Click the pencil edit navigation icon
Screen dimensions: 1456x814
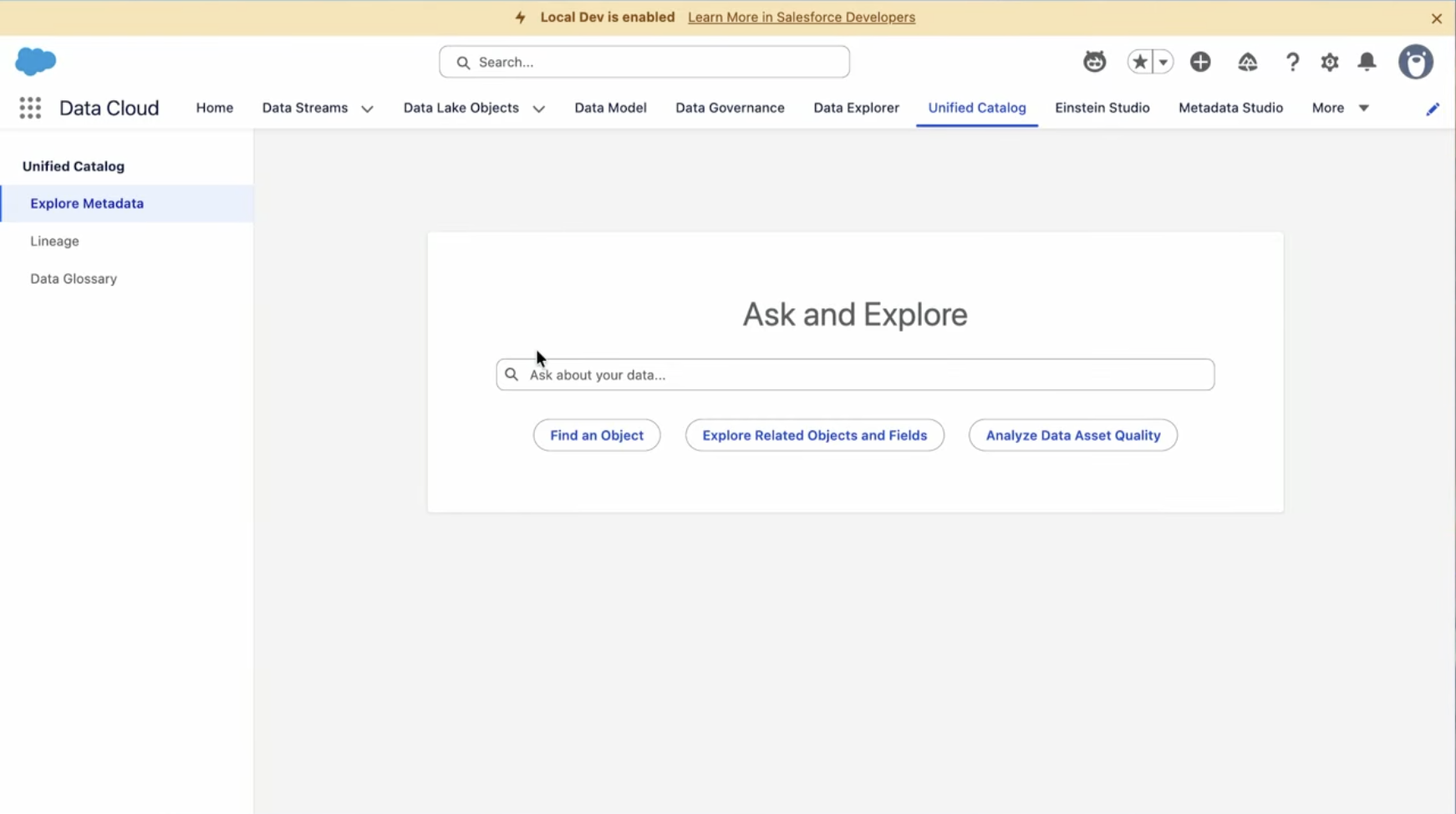click(x=1433, y=109)
